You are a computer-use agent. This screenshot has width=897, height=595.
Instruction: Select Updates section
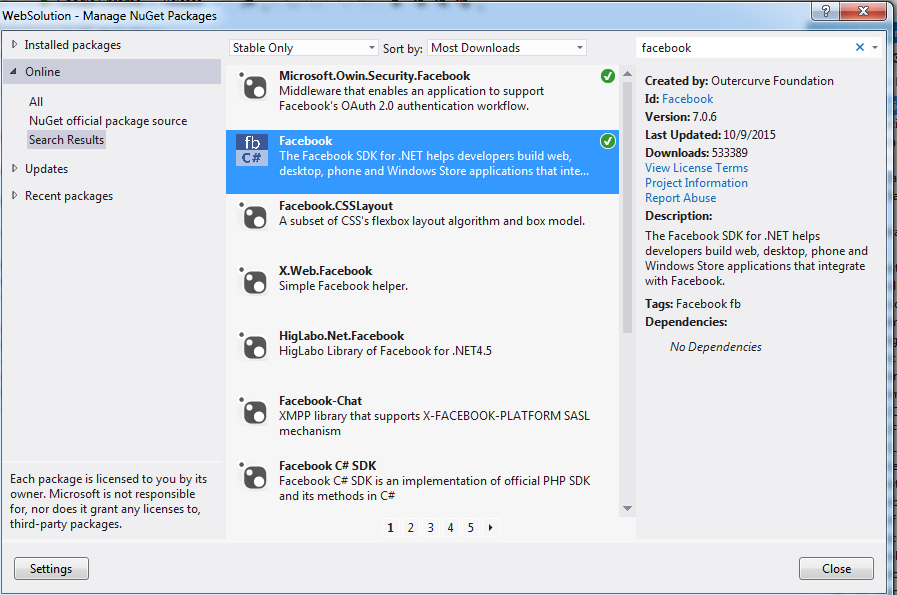pyautogui.click(x=46, y=169)
